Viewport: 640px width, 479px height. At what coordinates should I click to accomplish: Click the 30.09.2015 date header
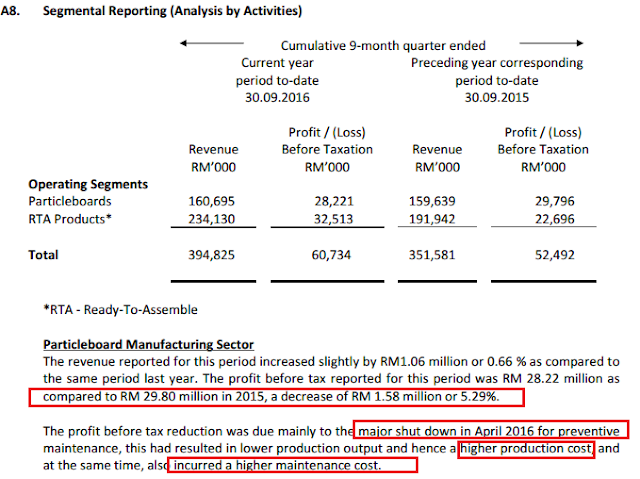pyautogui.click(x=497, y=98)
